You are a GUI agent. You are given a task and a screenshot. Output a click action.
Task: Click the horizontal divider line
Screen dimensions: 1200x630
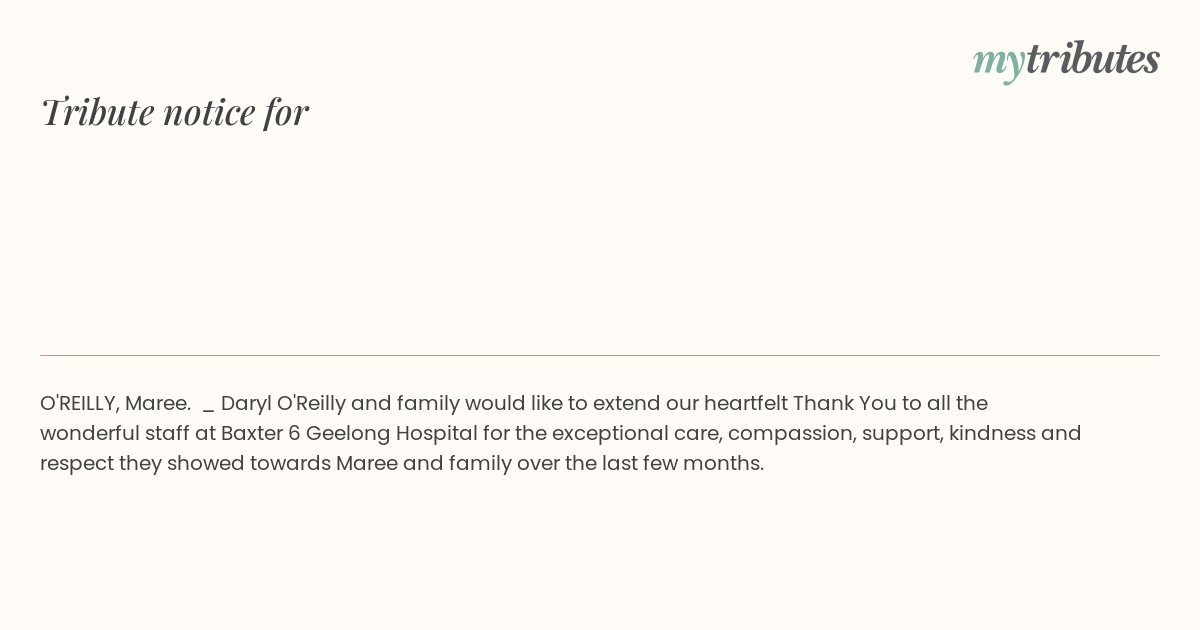[600, 355]
